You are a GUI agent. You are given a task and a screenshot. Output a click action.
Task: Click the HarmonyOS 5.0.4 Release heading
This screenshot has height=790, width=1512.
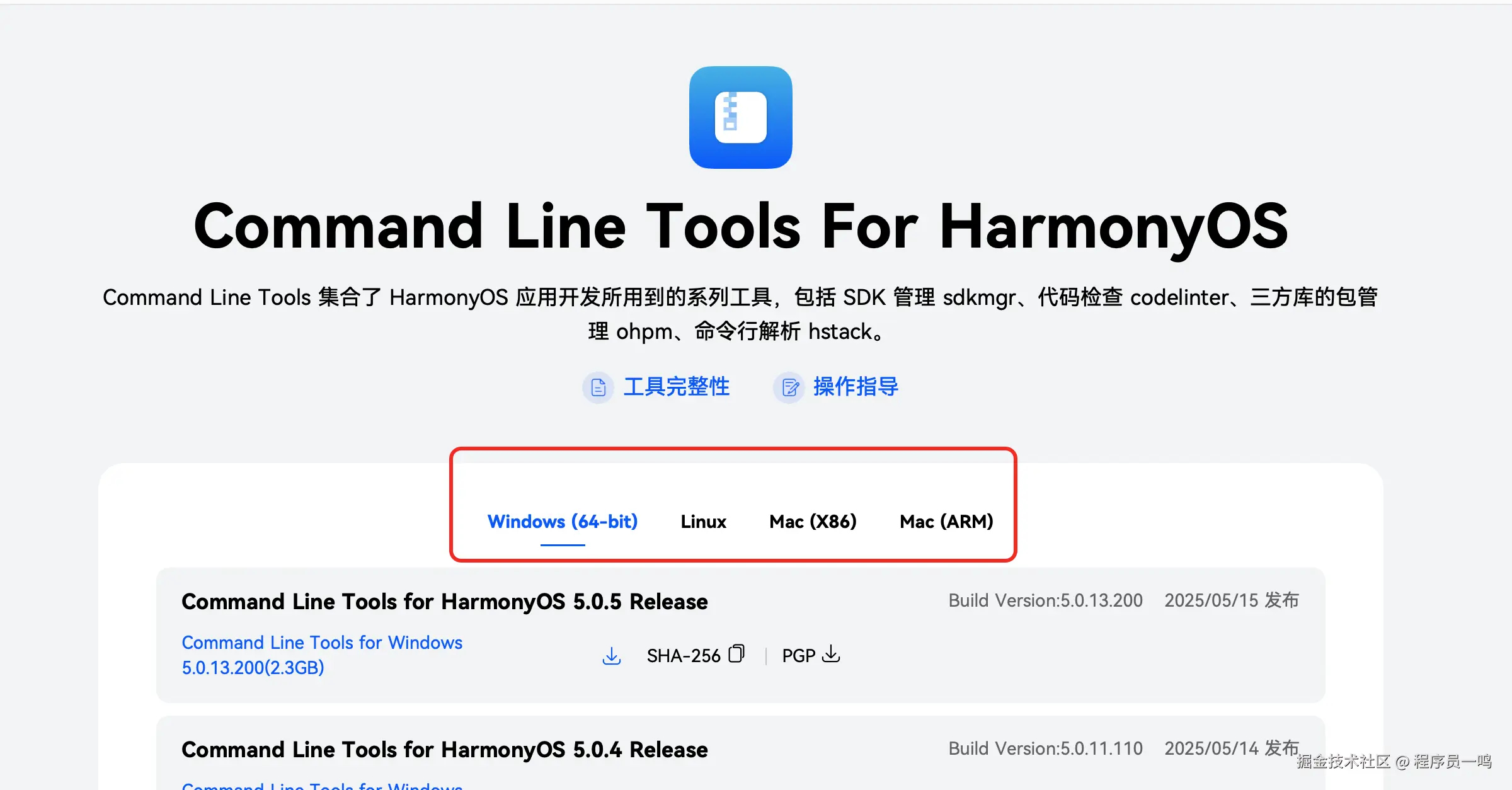click(x=445, y=750)
